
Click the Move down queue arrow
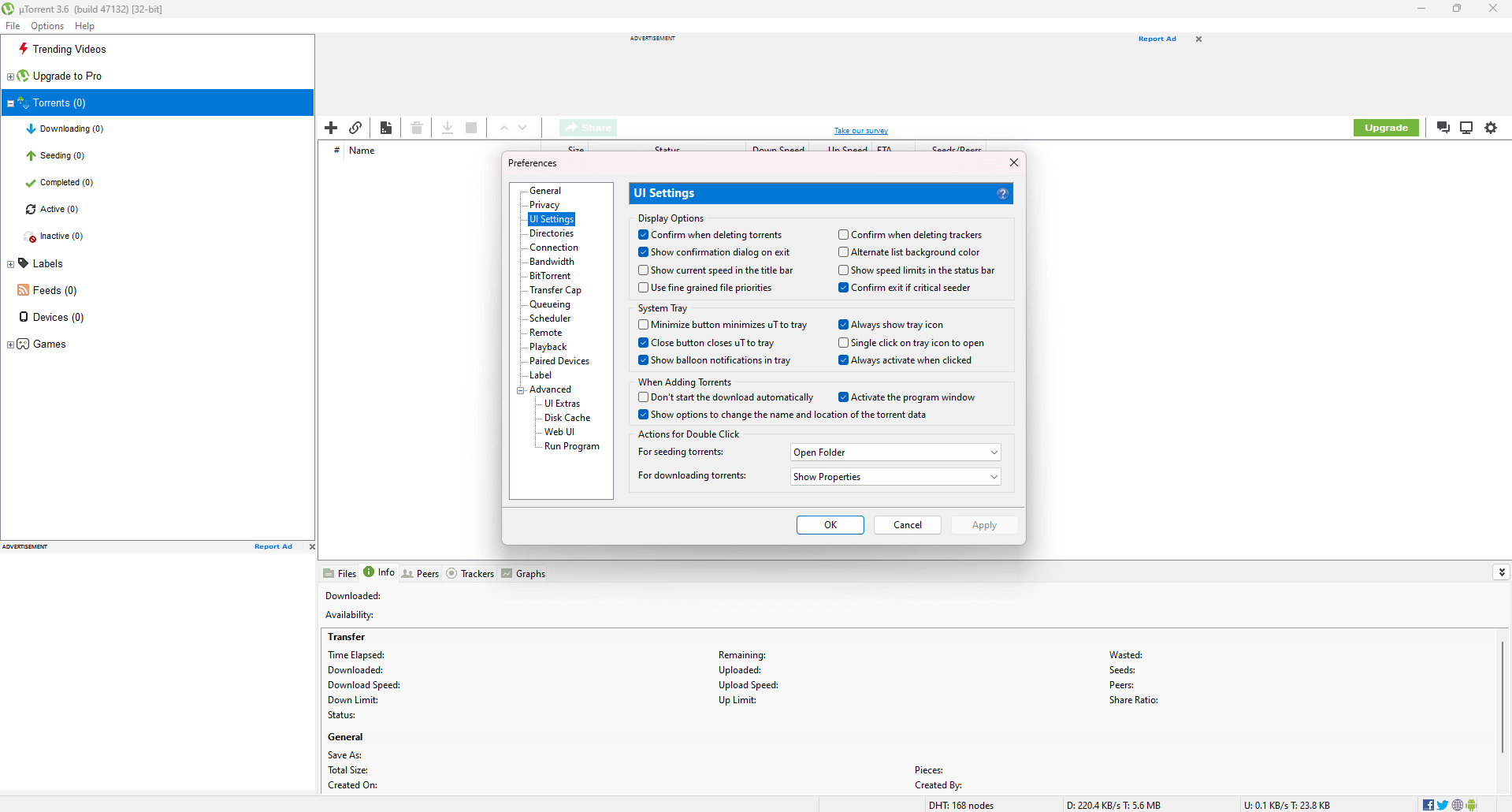(522, 128)
